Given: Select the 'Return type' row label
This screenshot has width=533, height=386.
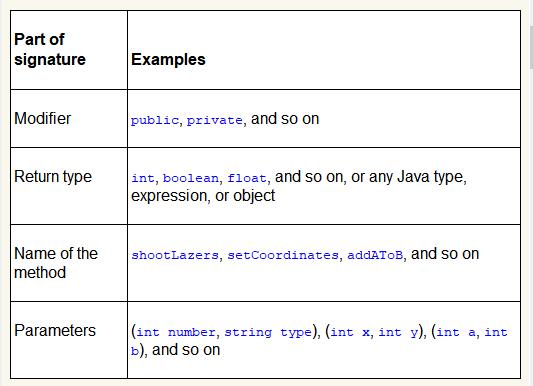Looking at the screenshot, I should tap(53, 177).
